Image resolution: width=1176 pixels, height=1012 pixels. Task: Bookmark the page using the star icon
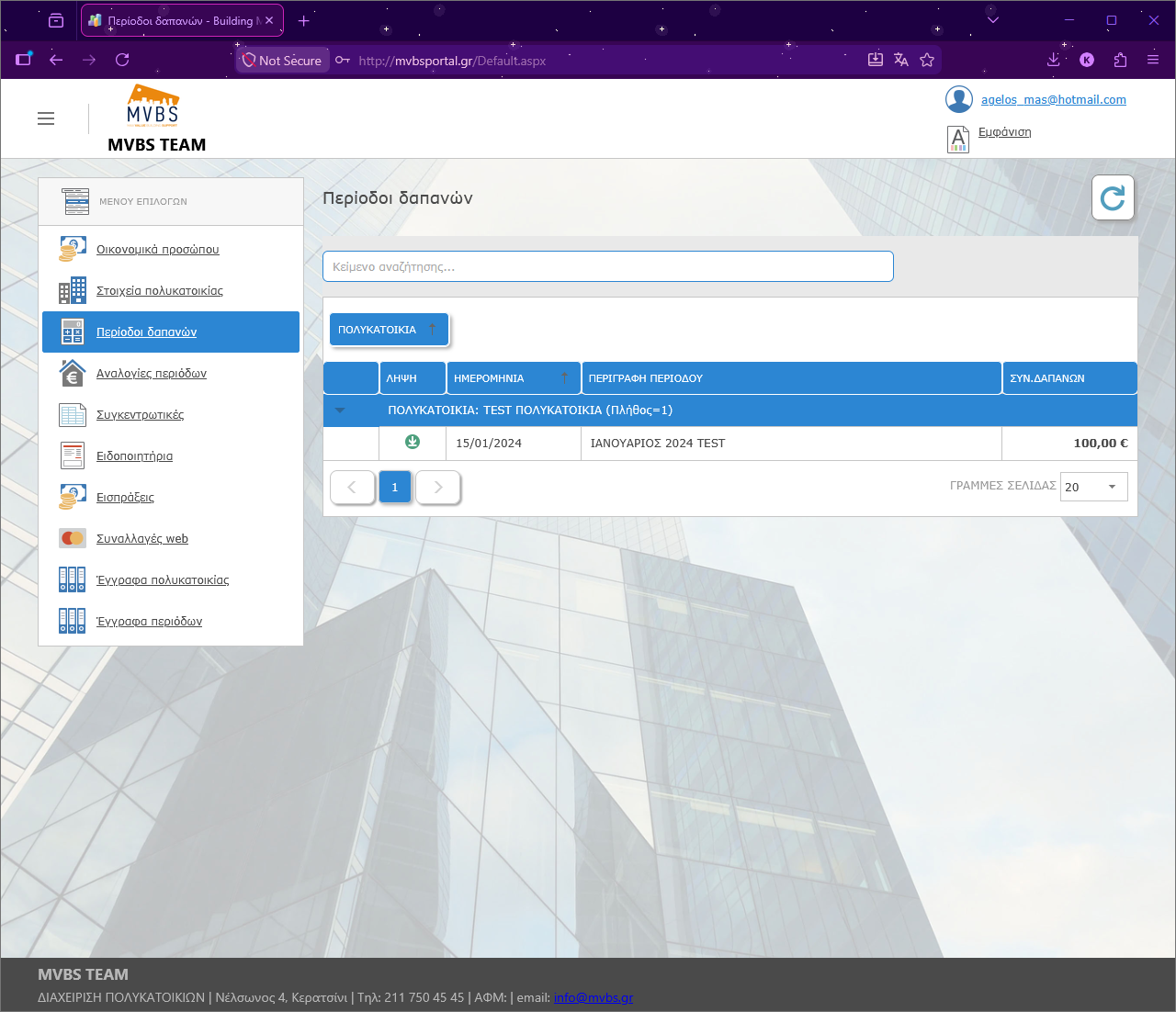pos(927,60)
